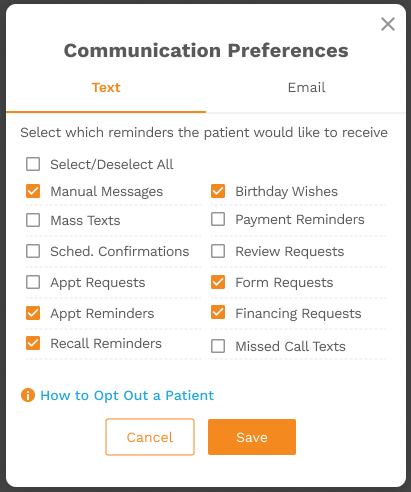The height and width of the screenshot is (492, 411).
Task: Uncheck Recall Reminders
Action: tap(33, 343)
